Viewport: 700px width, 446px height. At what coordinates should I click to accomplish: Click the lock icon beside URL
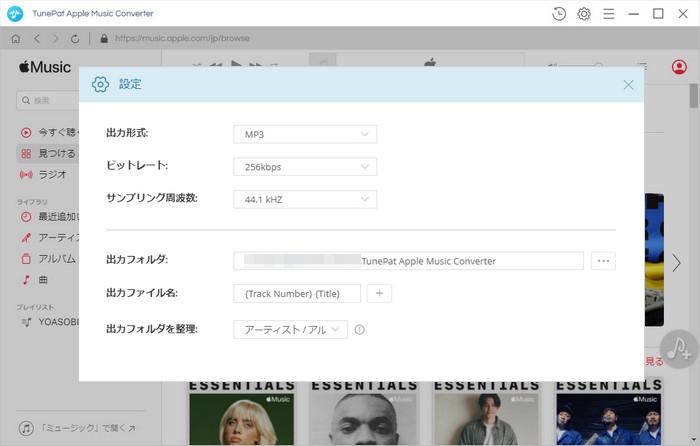point(104,38)
